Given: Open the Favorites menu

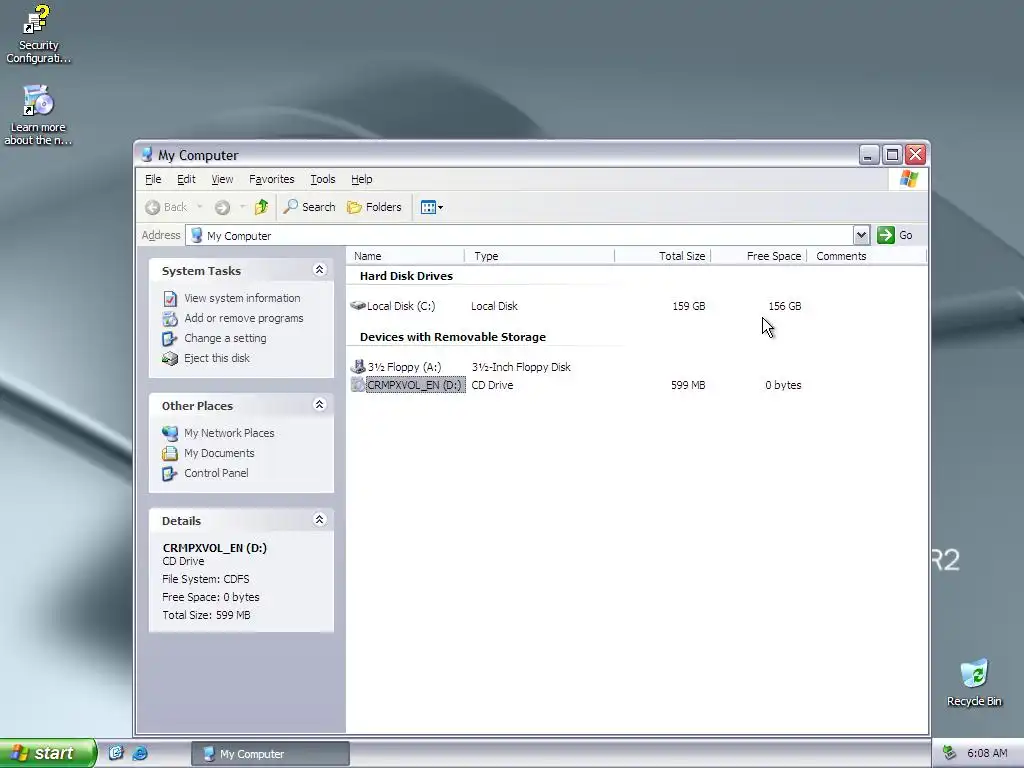Looking at the screenshot, I should (272, 179).
